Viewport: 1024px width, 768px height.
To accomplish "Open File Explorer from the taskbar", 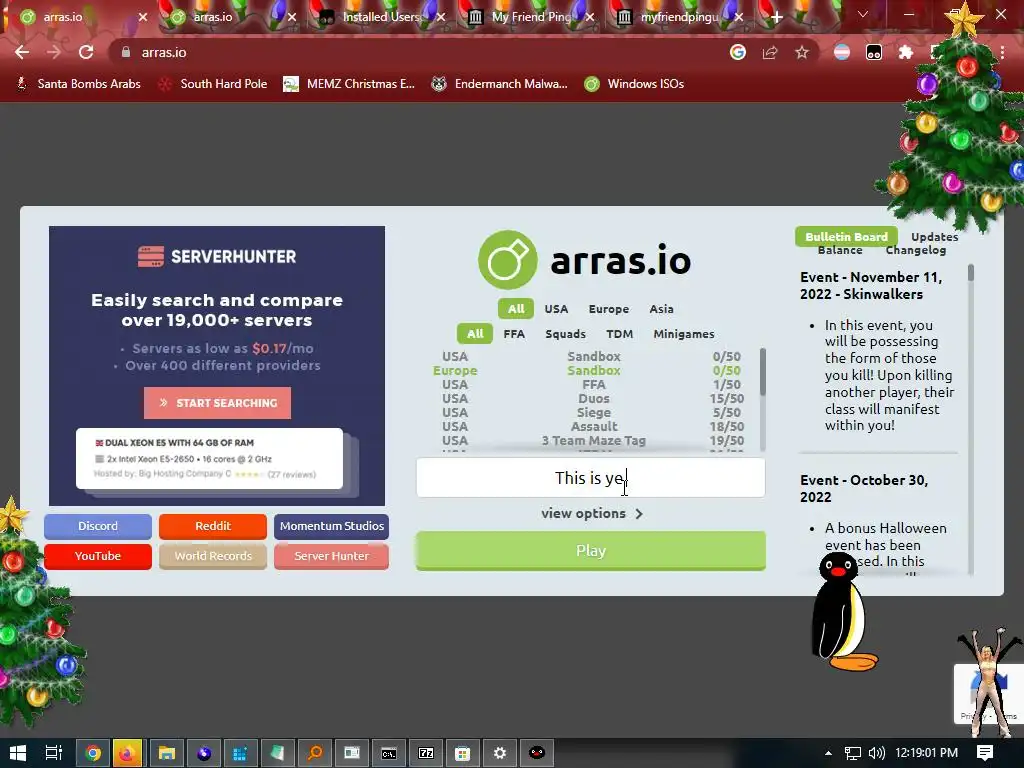I will pyautogui.click(x=167, y=753).
